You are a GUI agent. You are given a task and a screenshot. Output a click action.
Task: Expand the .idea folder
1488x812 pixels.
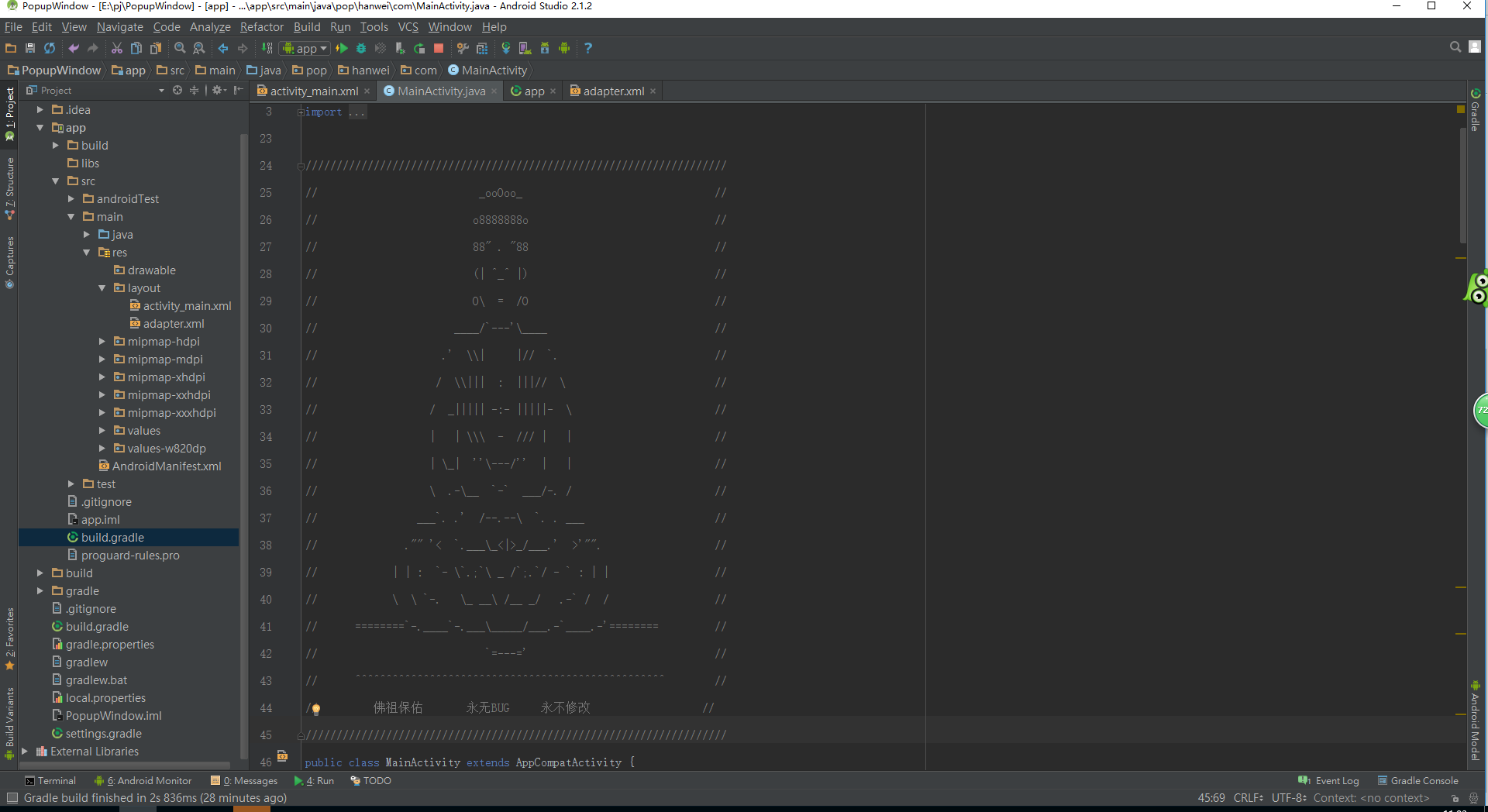point(40,110)
